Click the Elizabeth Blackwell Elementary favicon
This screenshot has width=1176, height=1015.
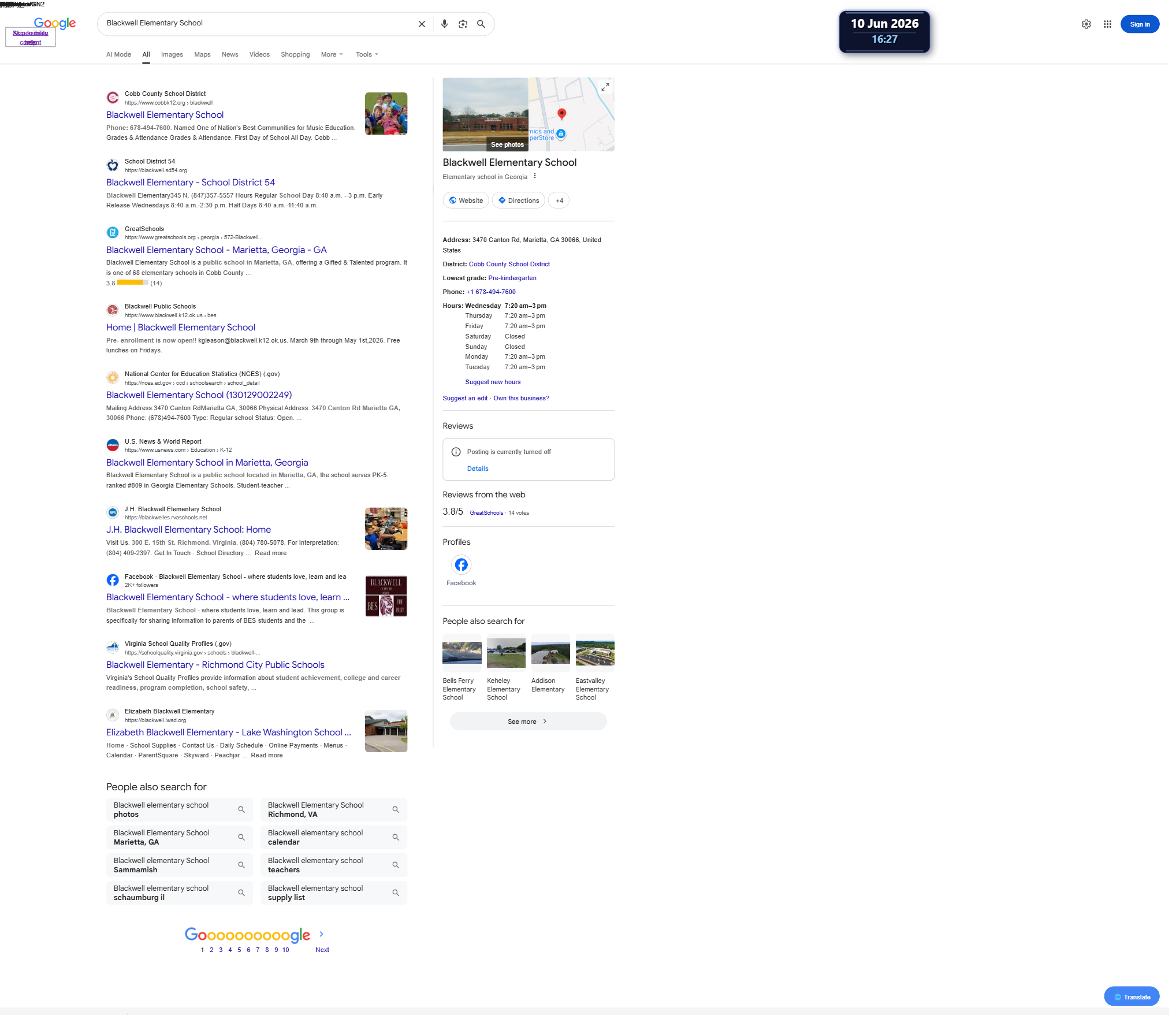pyautogui.click(x=113, y=715)
